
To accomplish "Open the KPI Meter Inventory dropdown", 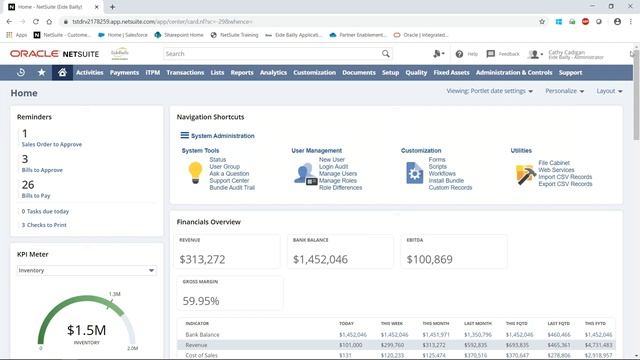I will point(87,270).
